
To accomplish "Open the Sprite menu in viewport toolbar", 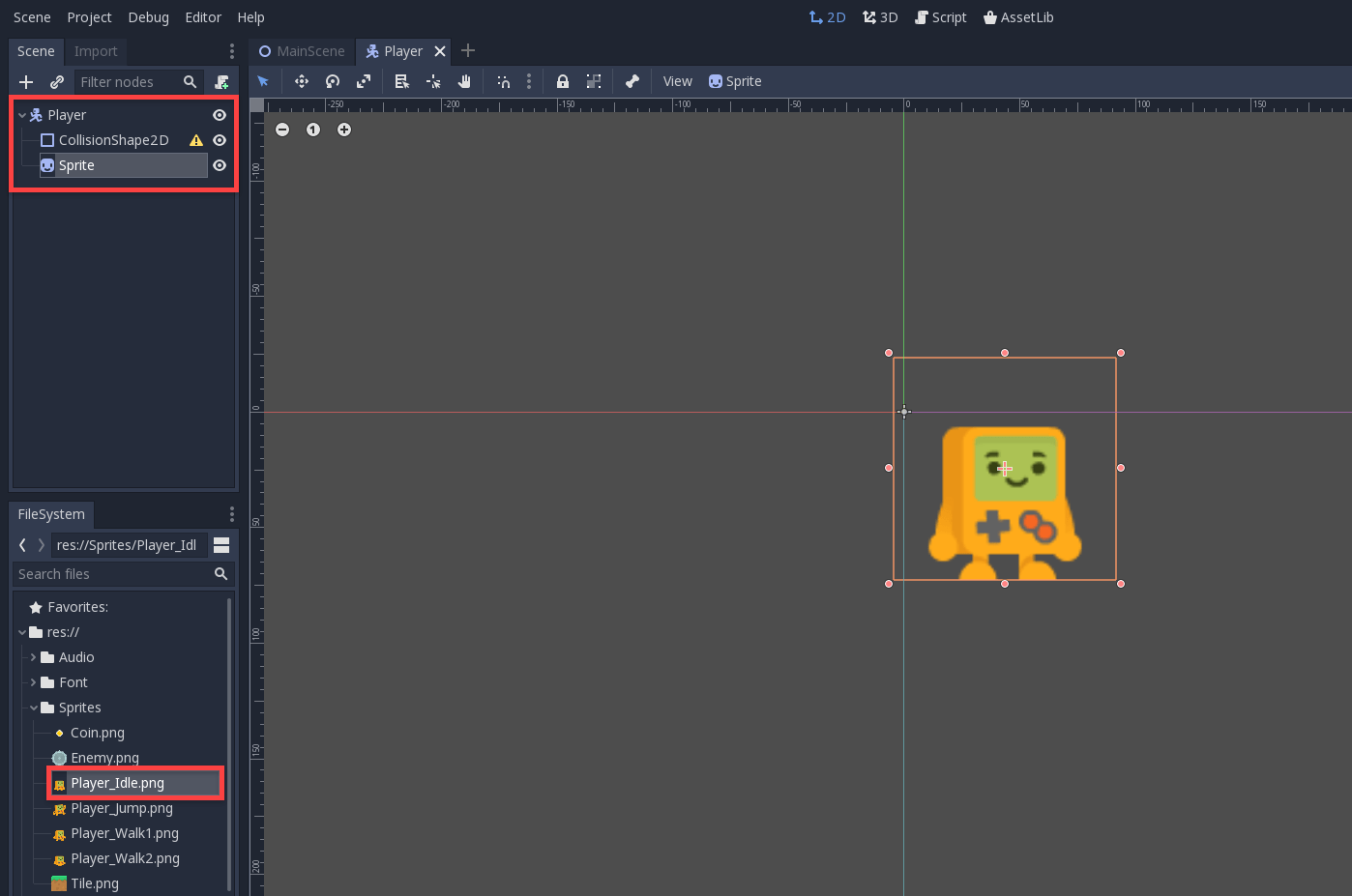I will (x=735, y=81).
